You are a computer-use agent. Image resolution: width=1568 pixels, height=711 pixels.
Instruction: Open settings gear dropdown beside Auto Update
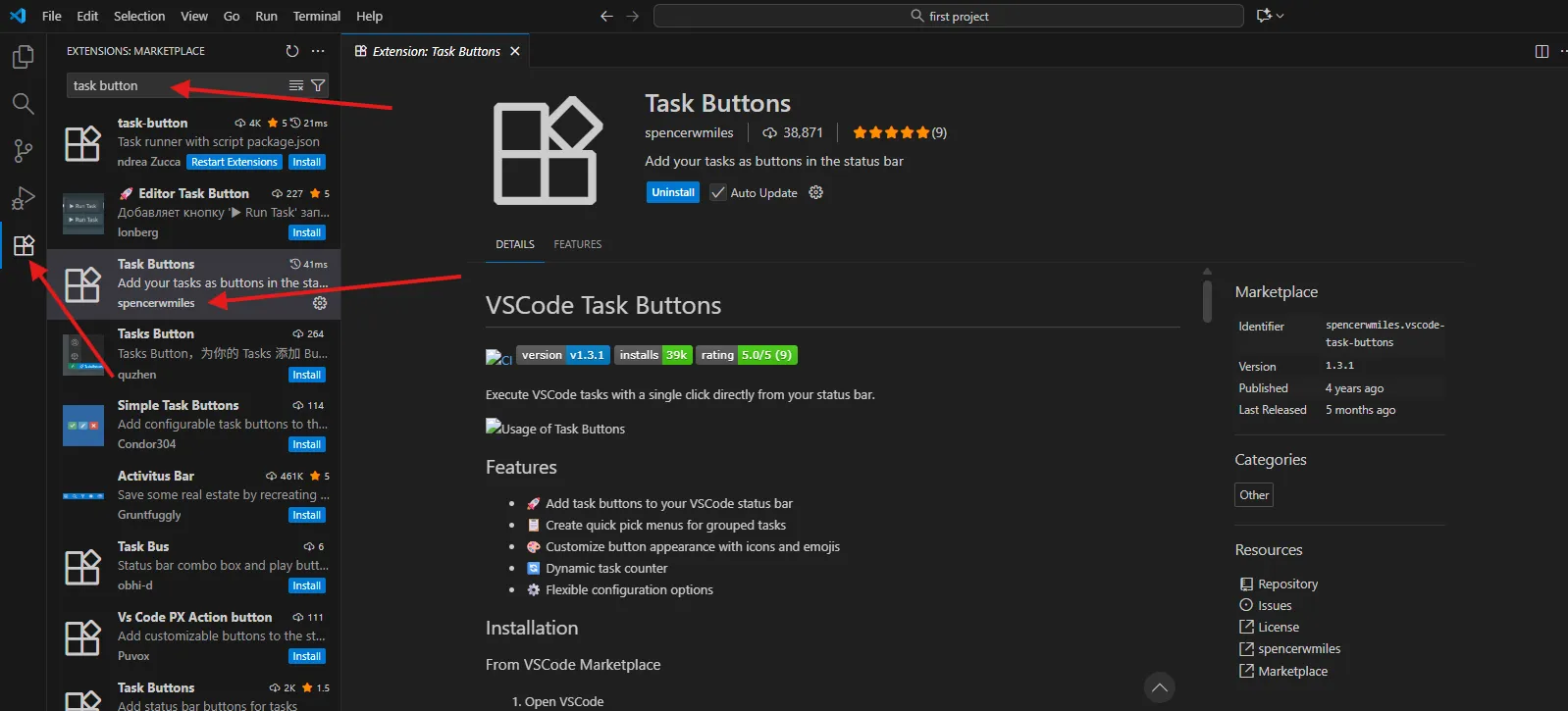[x=815, y=193]
